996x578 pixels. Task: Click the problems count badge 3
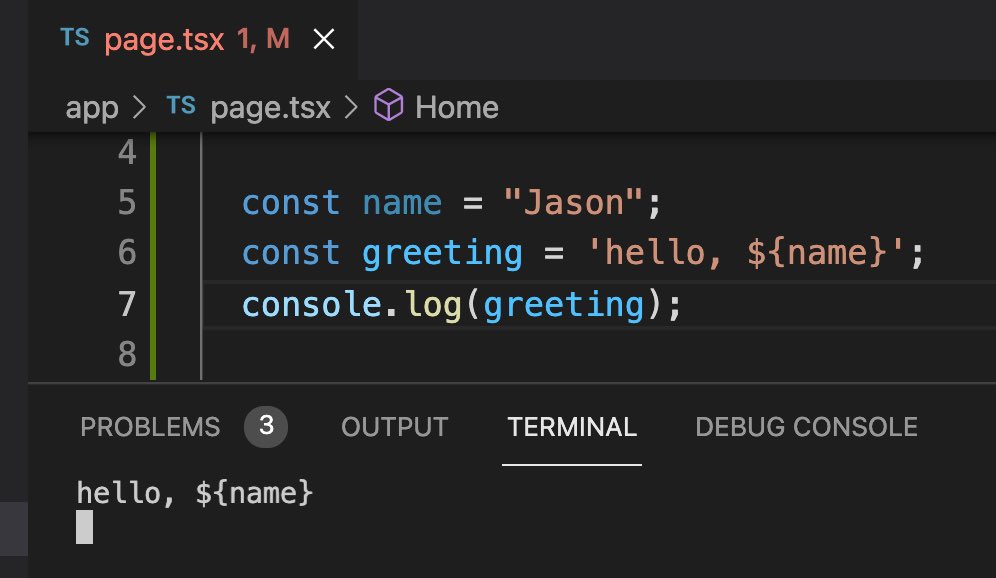click(266, 426)
